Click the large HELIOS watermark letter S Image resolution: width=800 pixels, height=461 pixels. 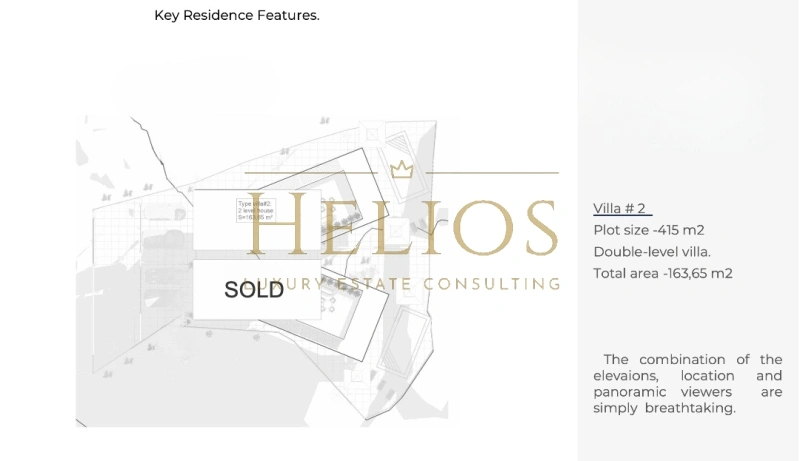coord(541,228)
